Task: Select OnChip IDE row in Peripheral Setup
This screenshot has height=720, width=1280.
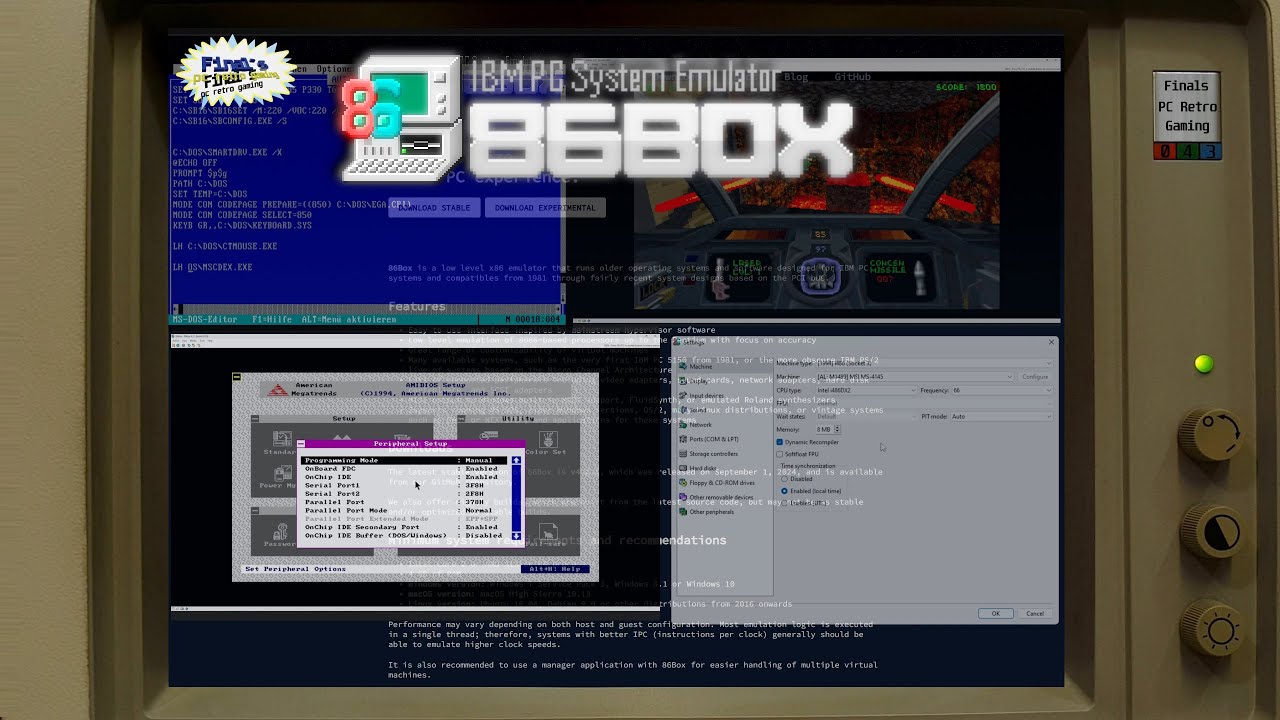Action: 404,477
